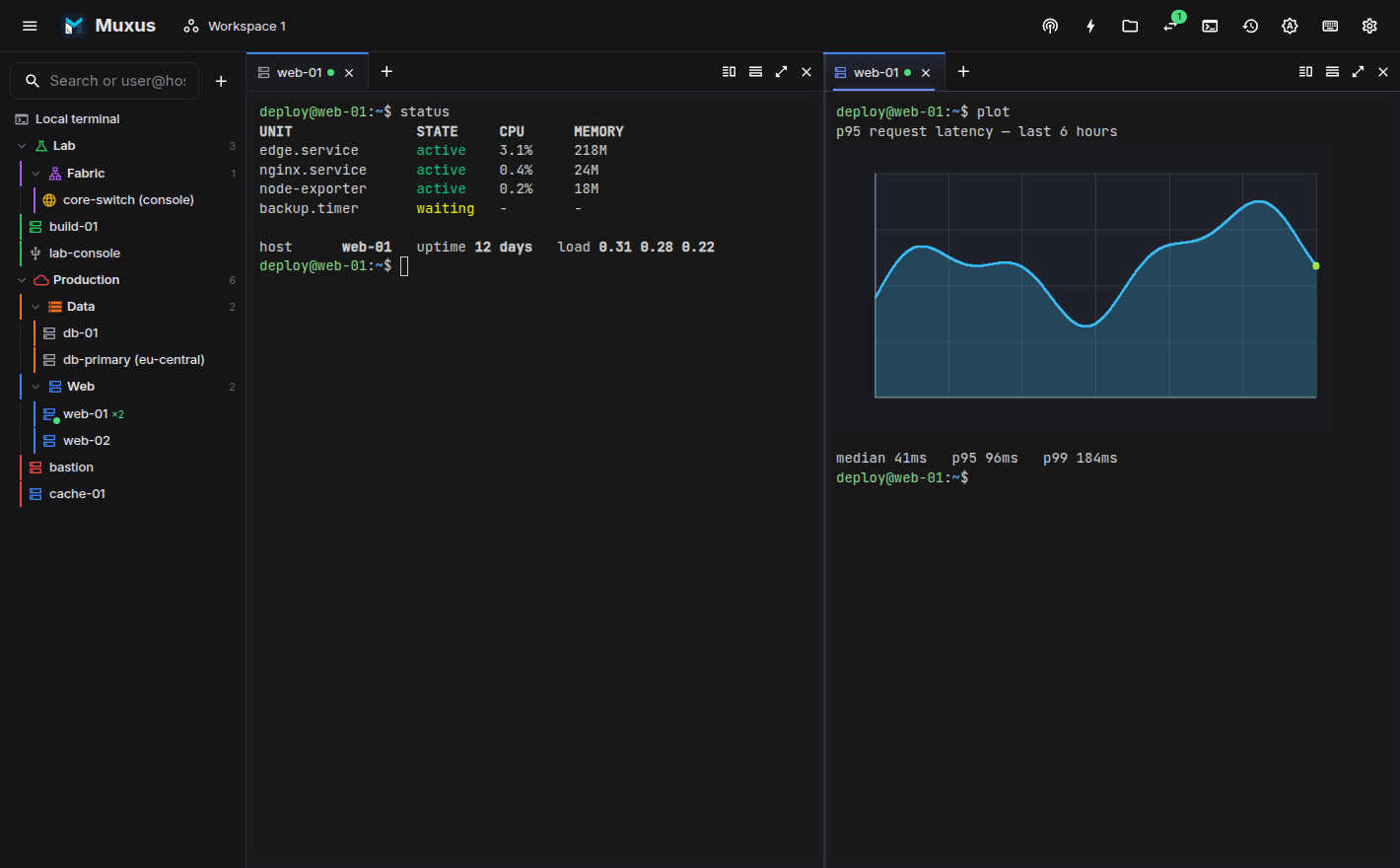Open the Workspace 1 selector
Viewport: 1400px width, 868px height.
(x=235, y=26)
